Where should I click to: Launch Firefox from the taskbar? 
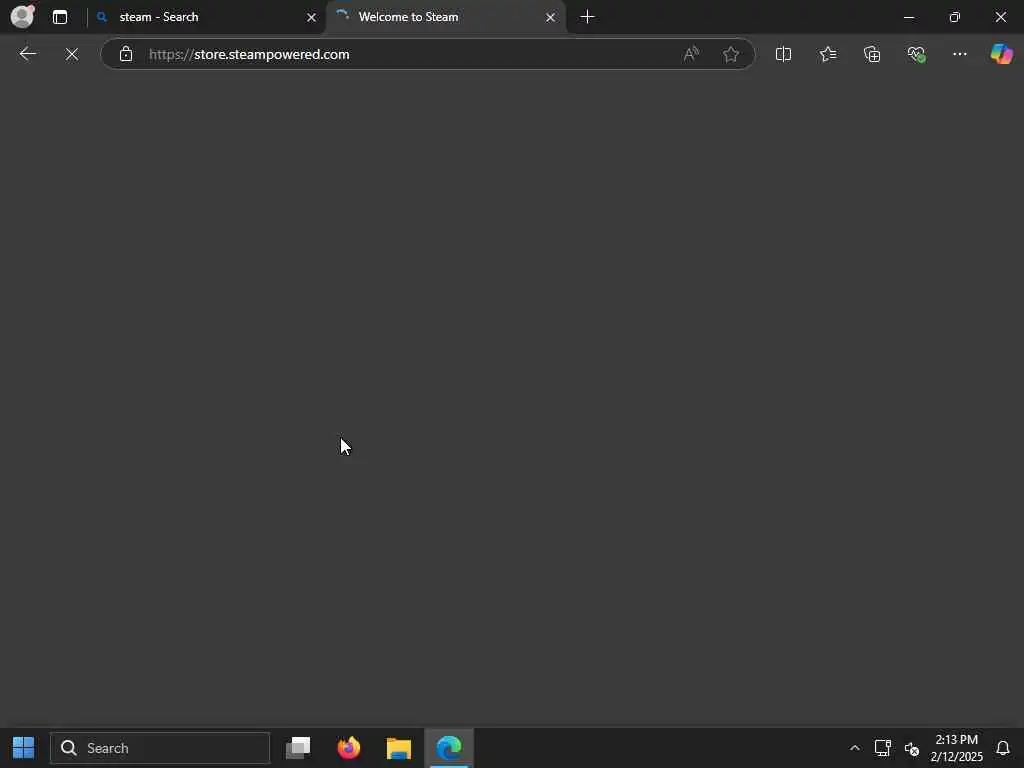pyautogui.click(x=348, y=748)
